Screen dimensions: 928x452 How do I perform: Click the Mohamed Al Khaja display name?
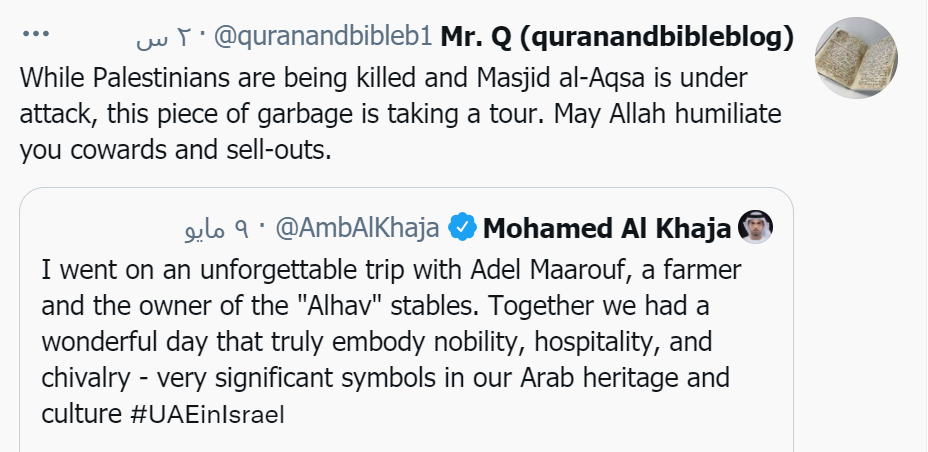pyautogui.click(x=606, y=229)
